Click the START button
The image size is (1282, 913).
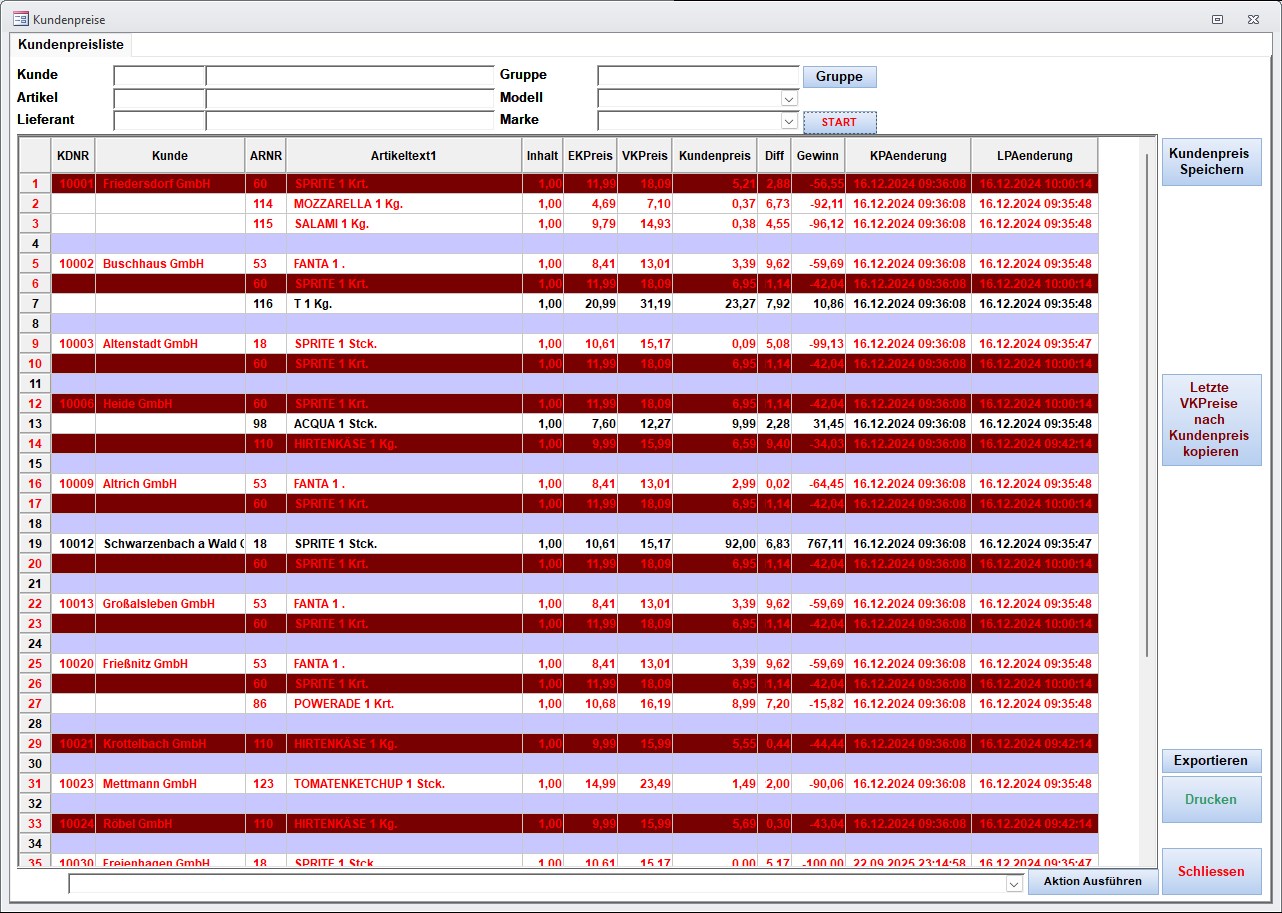tap(839, 122)
